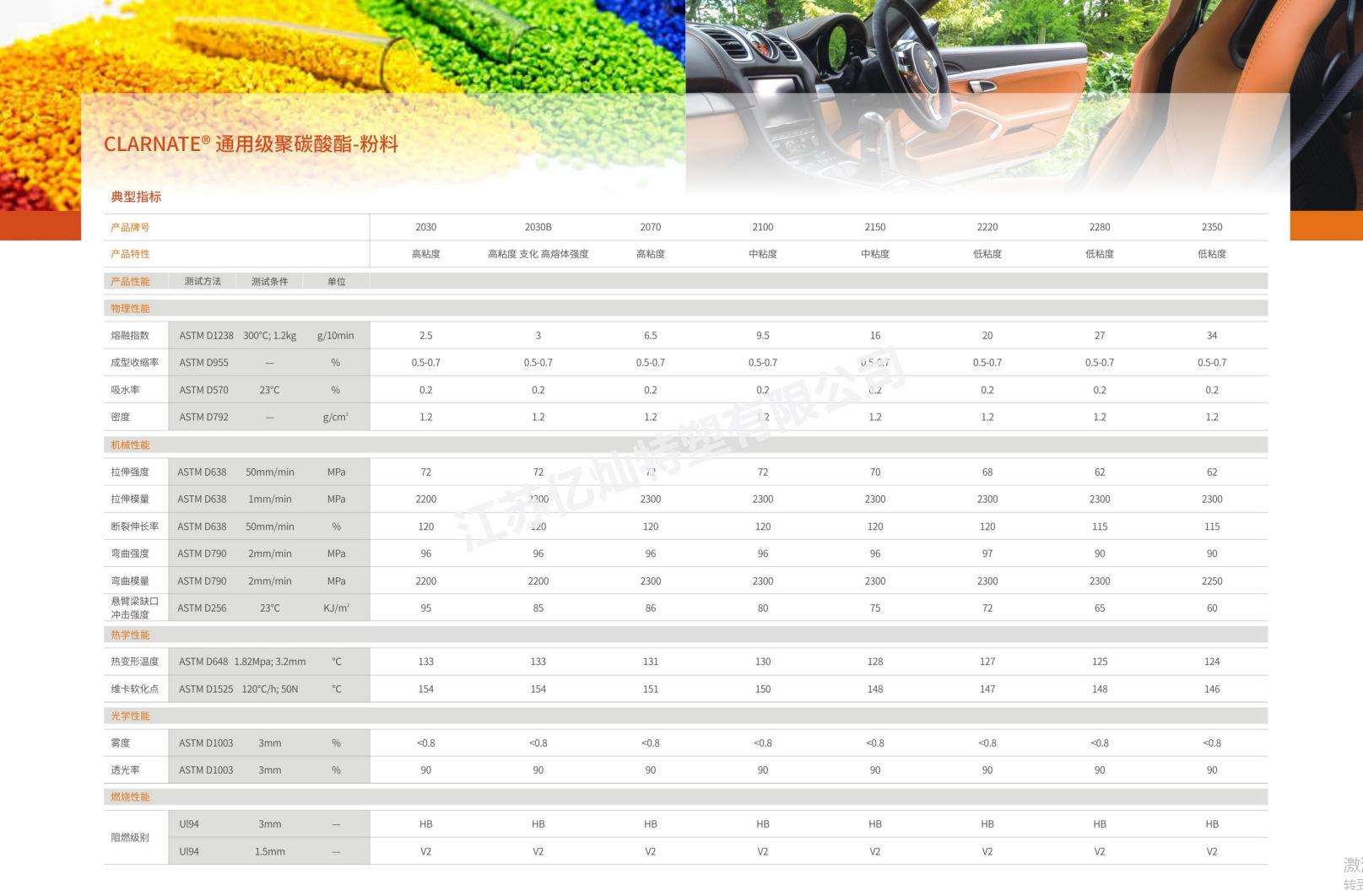
Task: Click test condition "120°C/h; 50N"
Action: [270, 688]
